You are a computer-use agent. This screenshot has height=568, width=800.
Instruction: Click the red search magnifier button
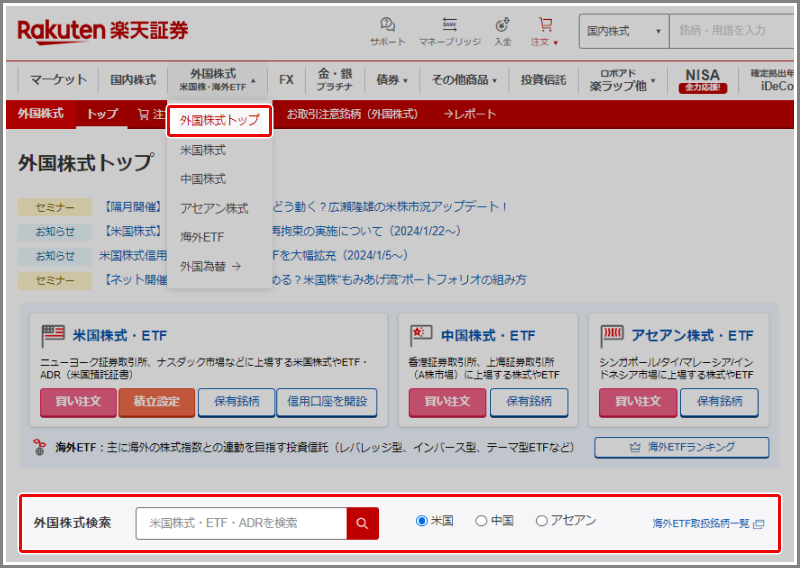[x=362, y=523]
